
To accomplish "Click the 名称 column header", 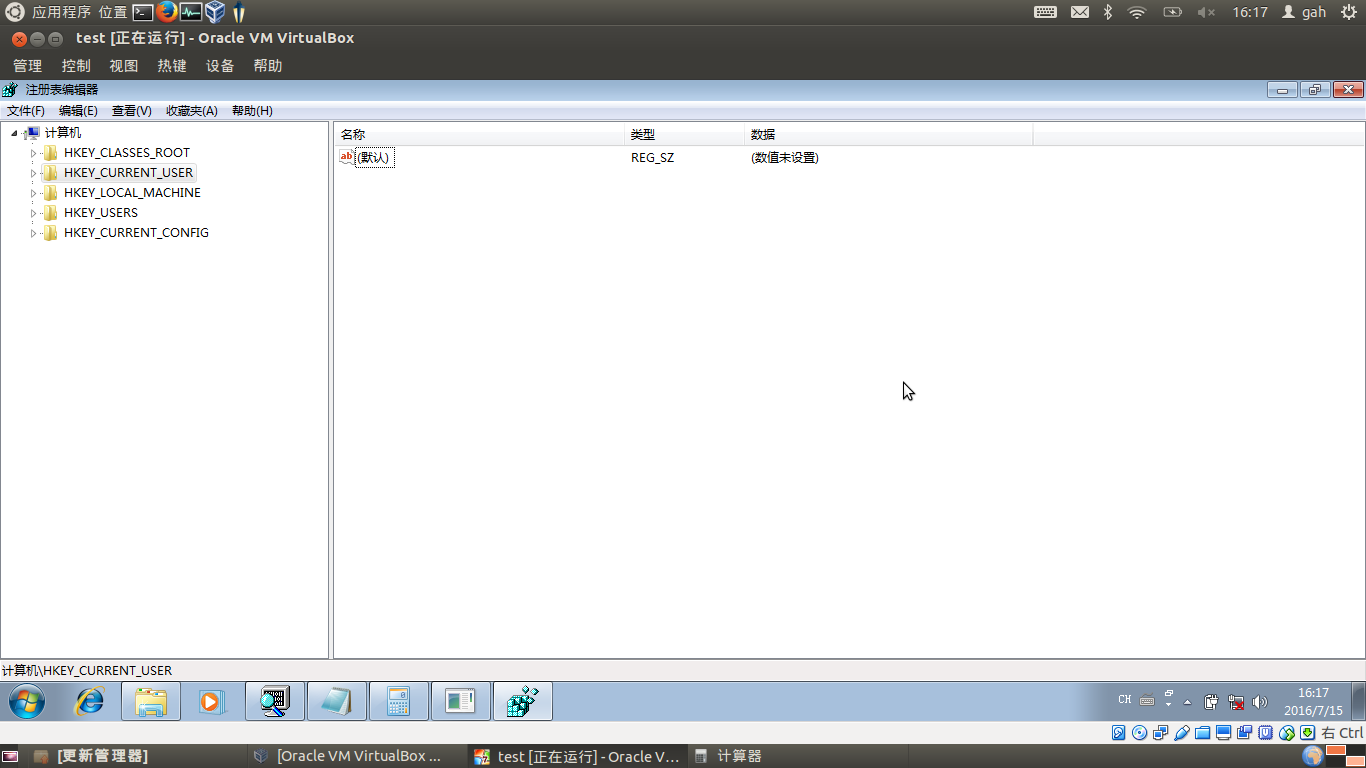I will [x=479, y=134].
